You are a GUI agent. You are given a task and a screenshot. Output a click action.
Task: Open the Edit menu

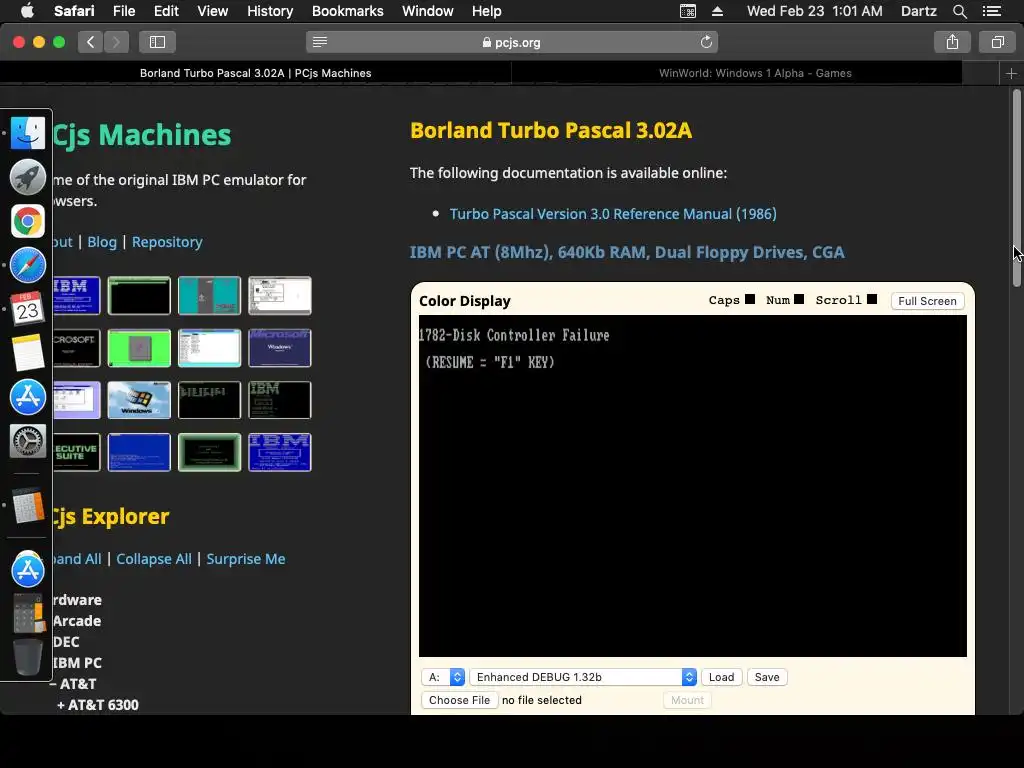coord(166,11)
